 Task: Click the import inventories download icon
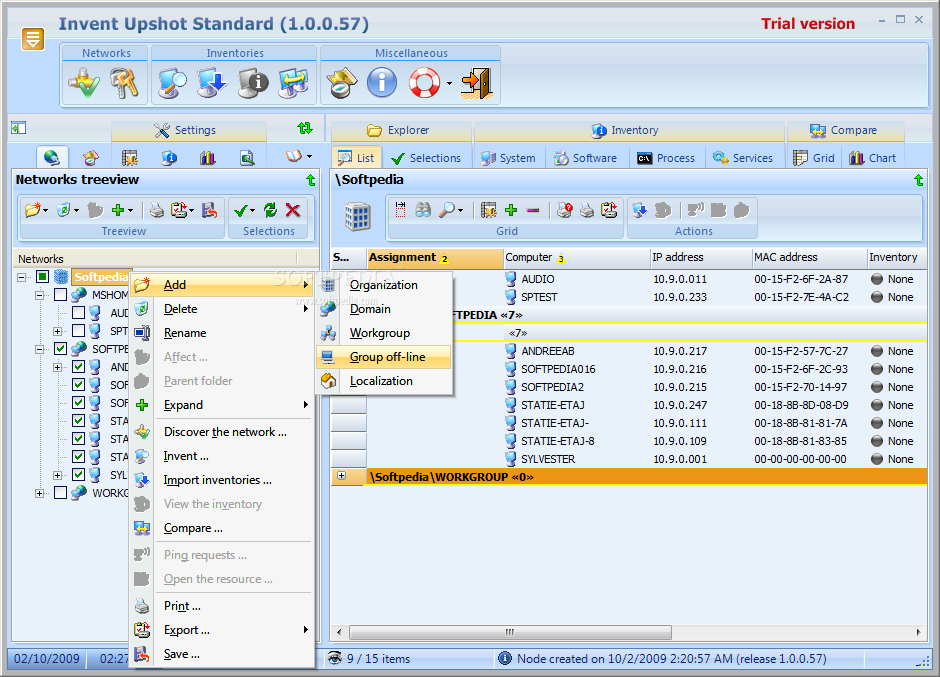(x=212, y=83)
